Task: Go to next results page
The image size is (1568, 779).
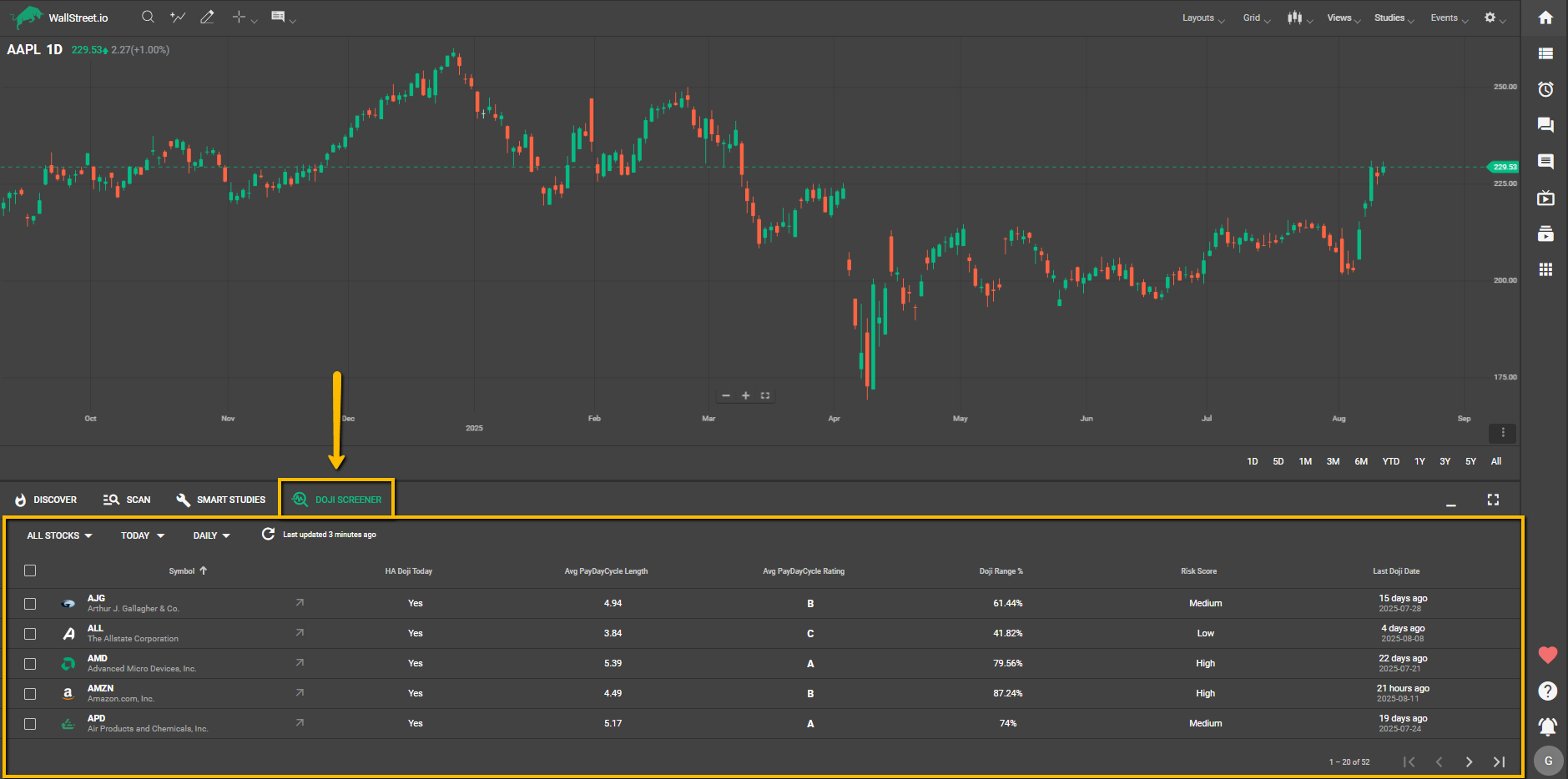Action: [x=1469, y=761]
